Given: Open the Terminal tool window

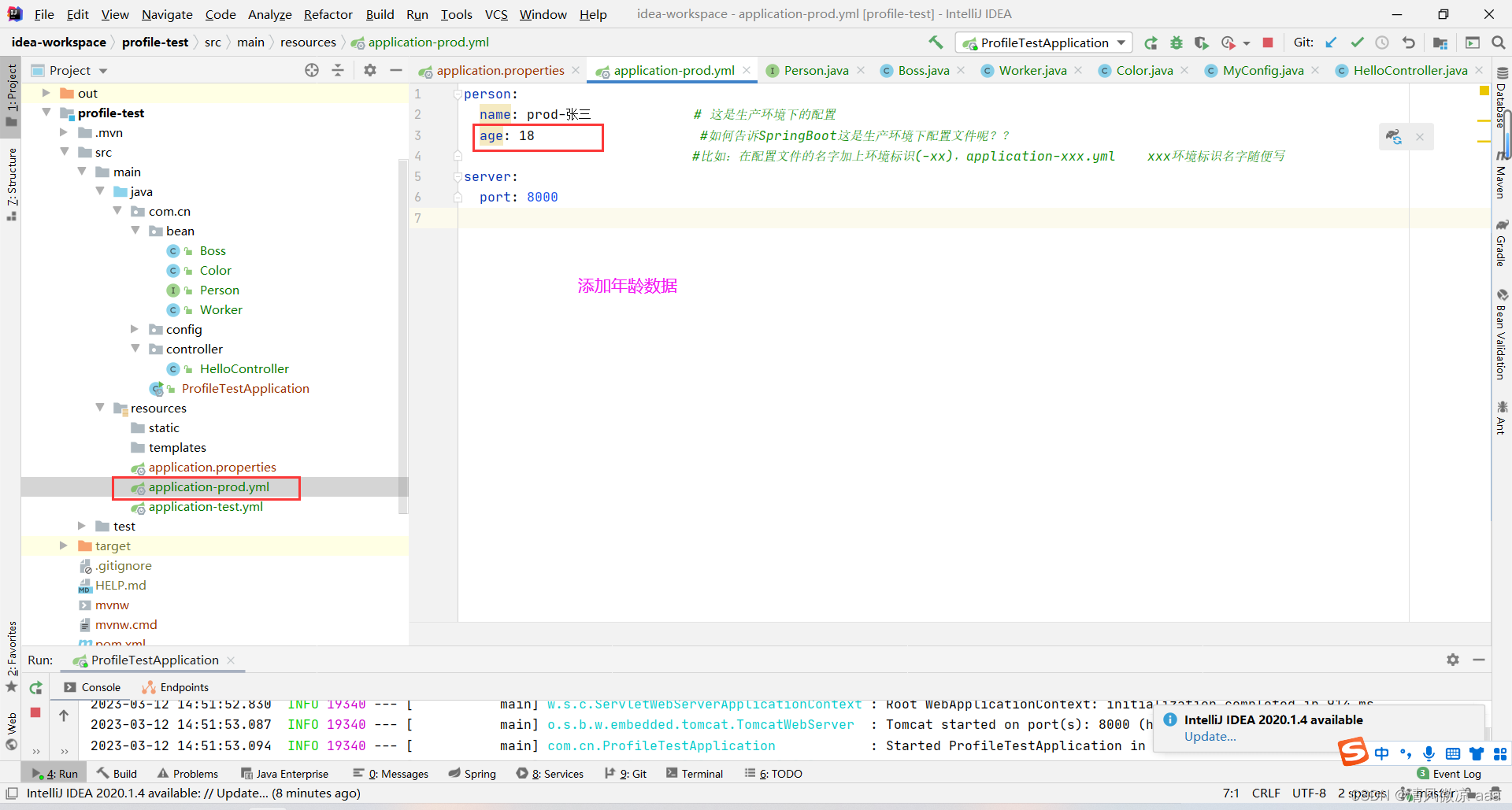Looking at the screenshot, I should [x=695, y=774].
